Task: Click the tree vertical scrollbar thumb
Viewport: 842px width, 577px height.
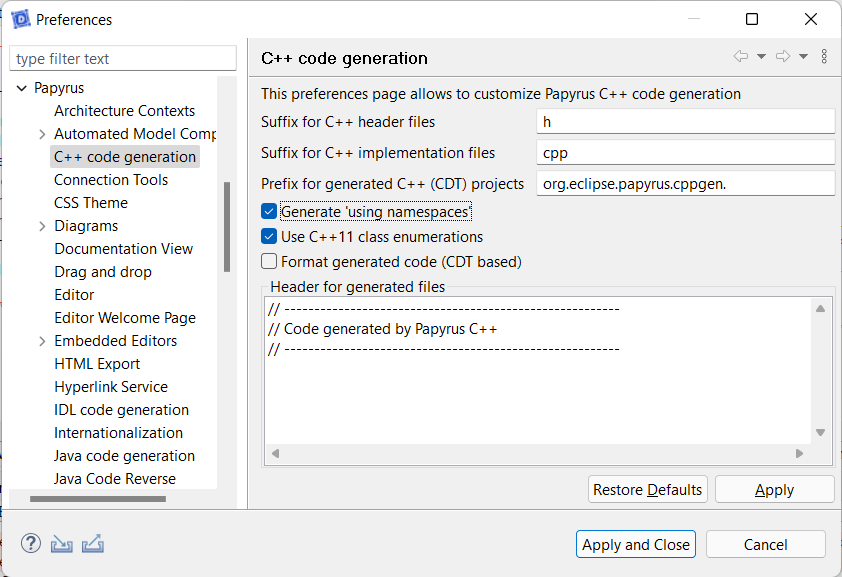Action: pyautogui.click(x=227, y=227)
